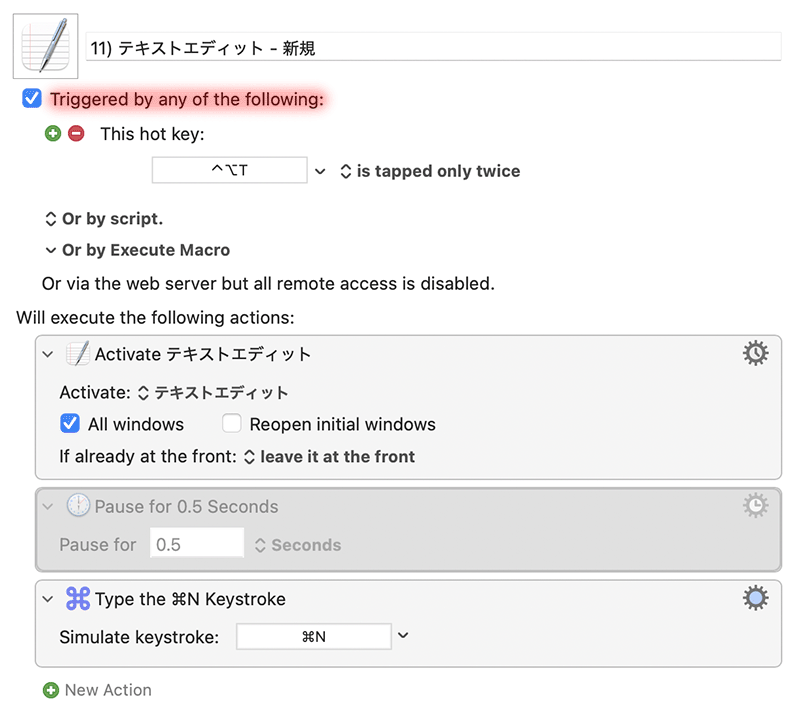
Task: Open gear menu for Activate action
Action: click(755, 353)
